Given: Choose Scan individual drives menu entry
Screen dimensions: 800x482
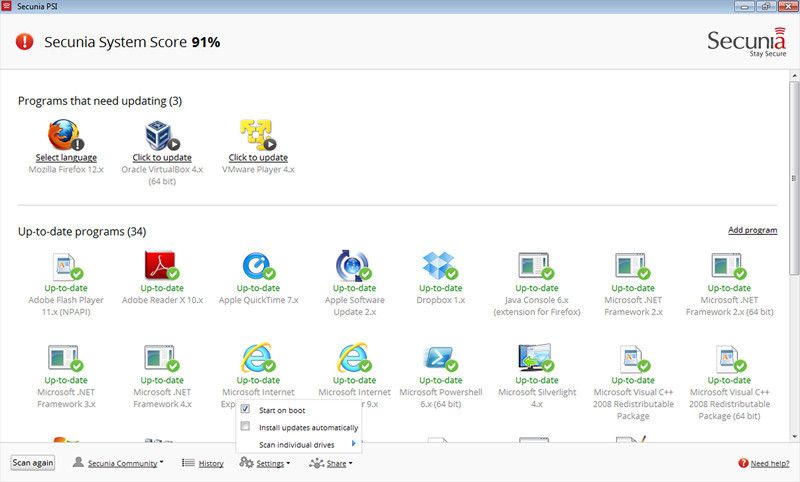Looking at the screenshot, I should (298, 444).
